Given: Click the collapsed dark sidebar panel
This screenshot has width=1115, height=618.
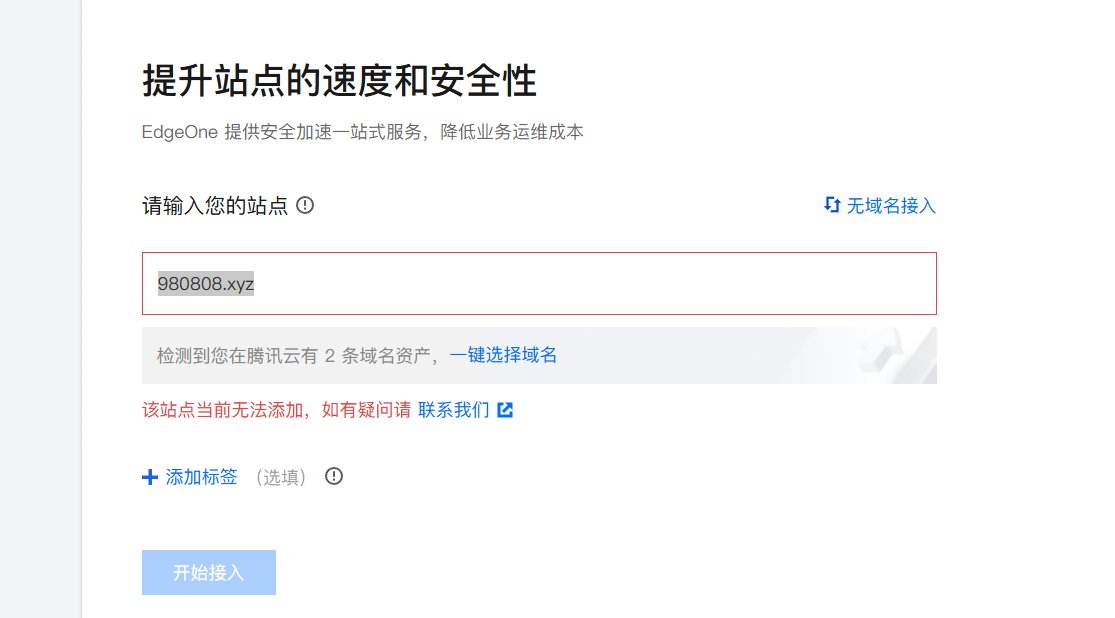Looking at the screenshot, I should 40,309.
